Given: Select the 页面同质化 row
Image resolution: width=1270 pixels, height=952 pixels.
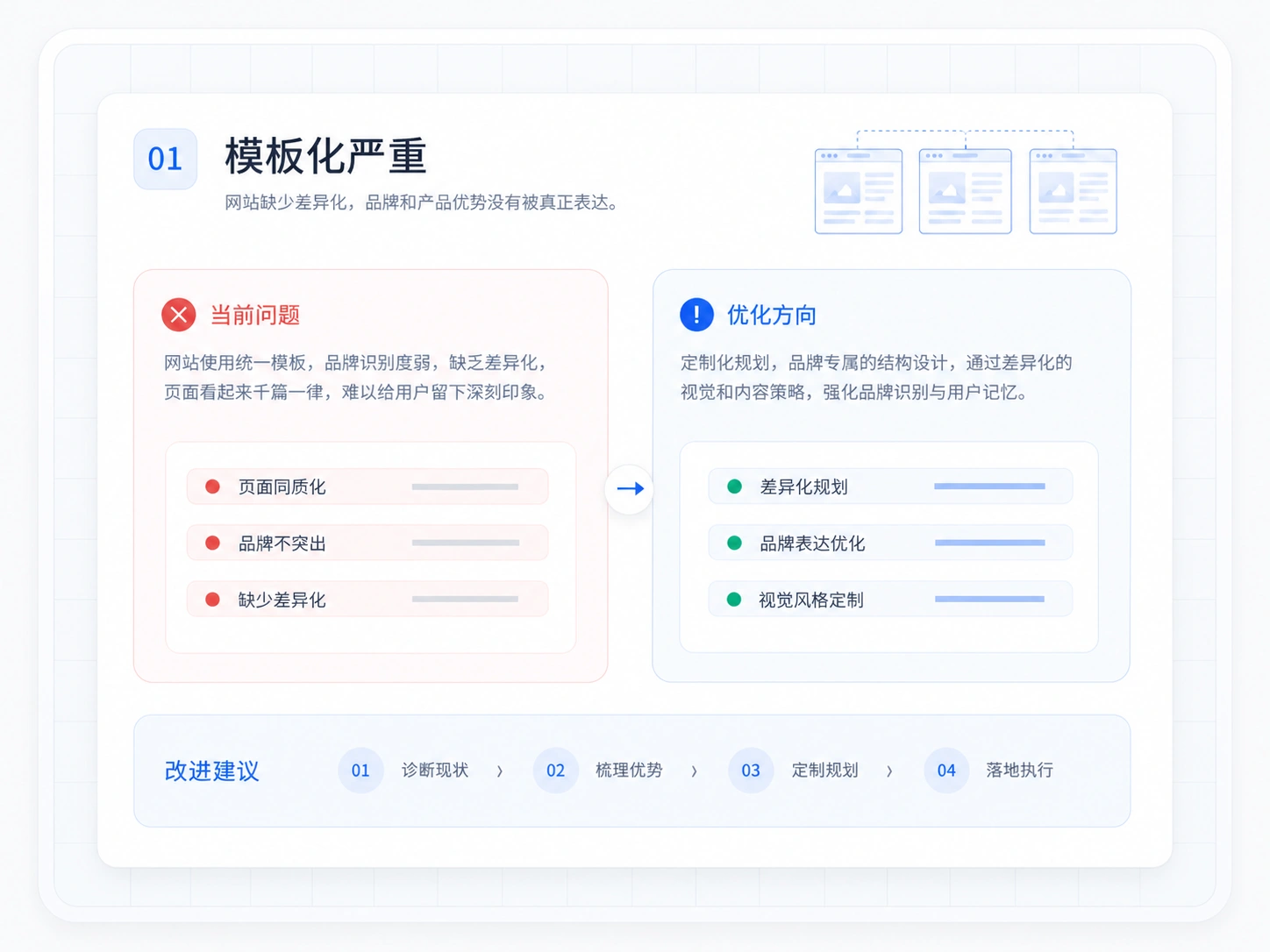Looking at the screenshot, I should 367,487.
